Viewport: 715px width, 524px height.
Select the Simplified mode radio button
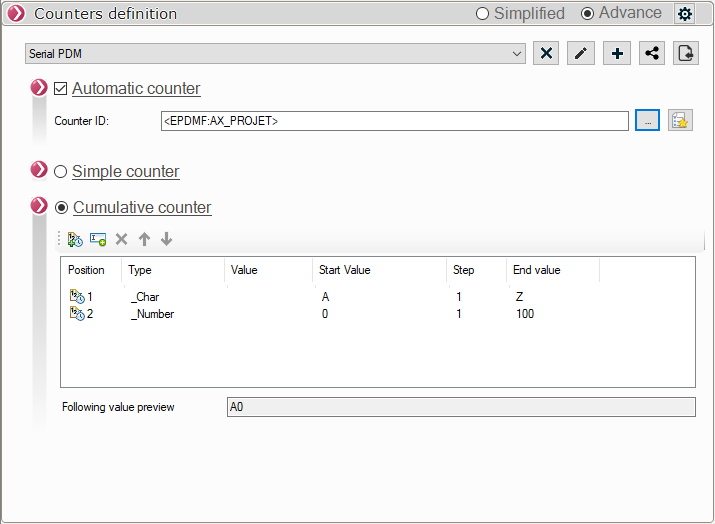(x=482, y=14)
